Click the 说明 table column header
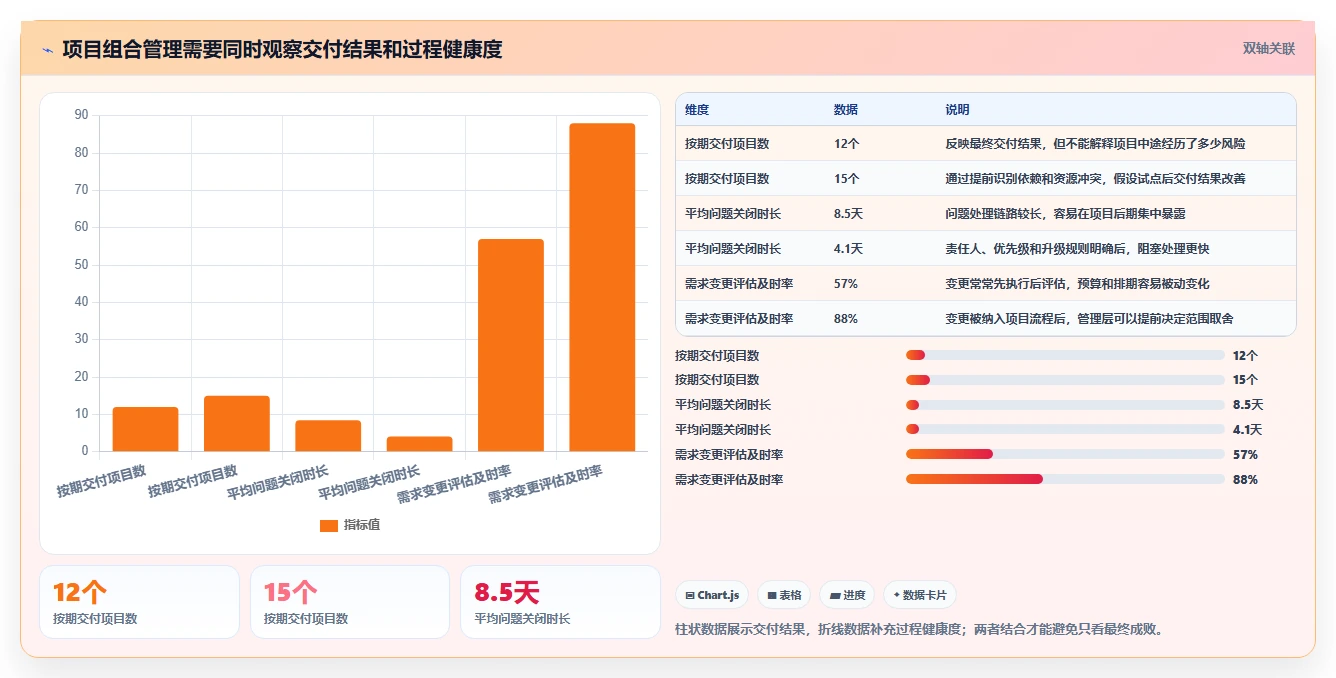The height and width of the screenshot is (678, 1336). click(x=957, y=110)
